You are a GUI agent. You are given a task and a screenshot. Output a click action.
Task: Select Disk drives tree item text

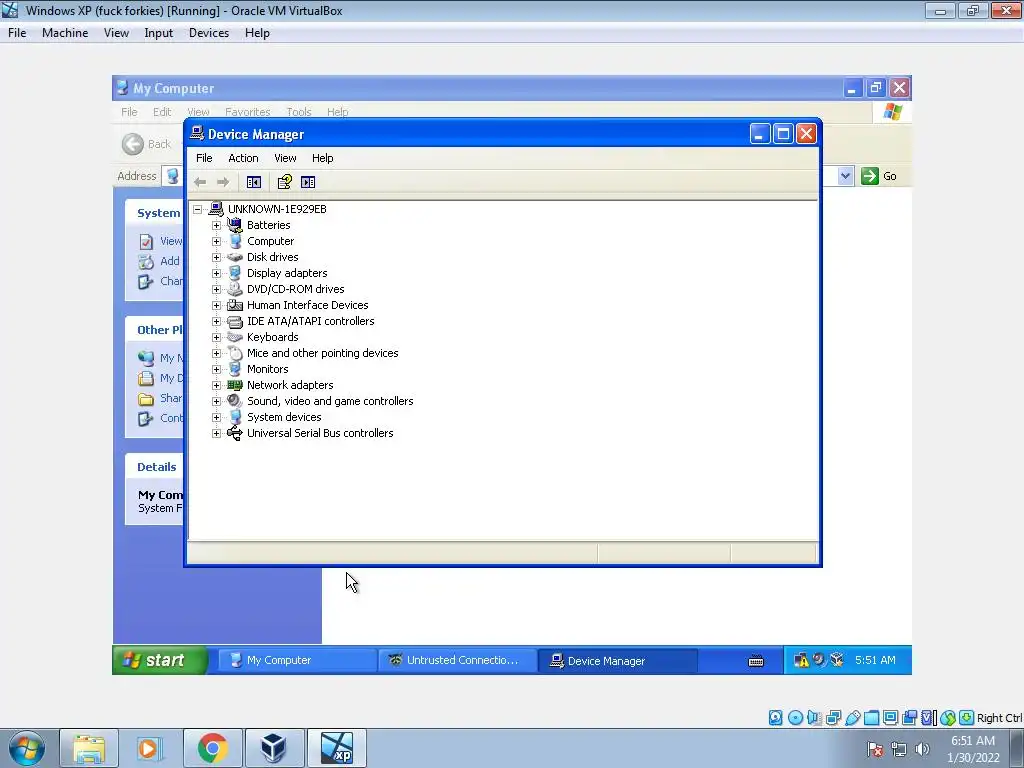[x=272, y=257]
